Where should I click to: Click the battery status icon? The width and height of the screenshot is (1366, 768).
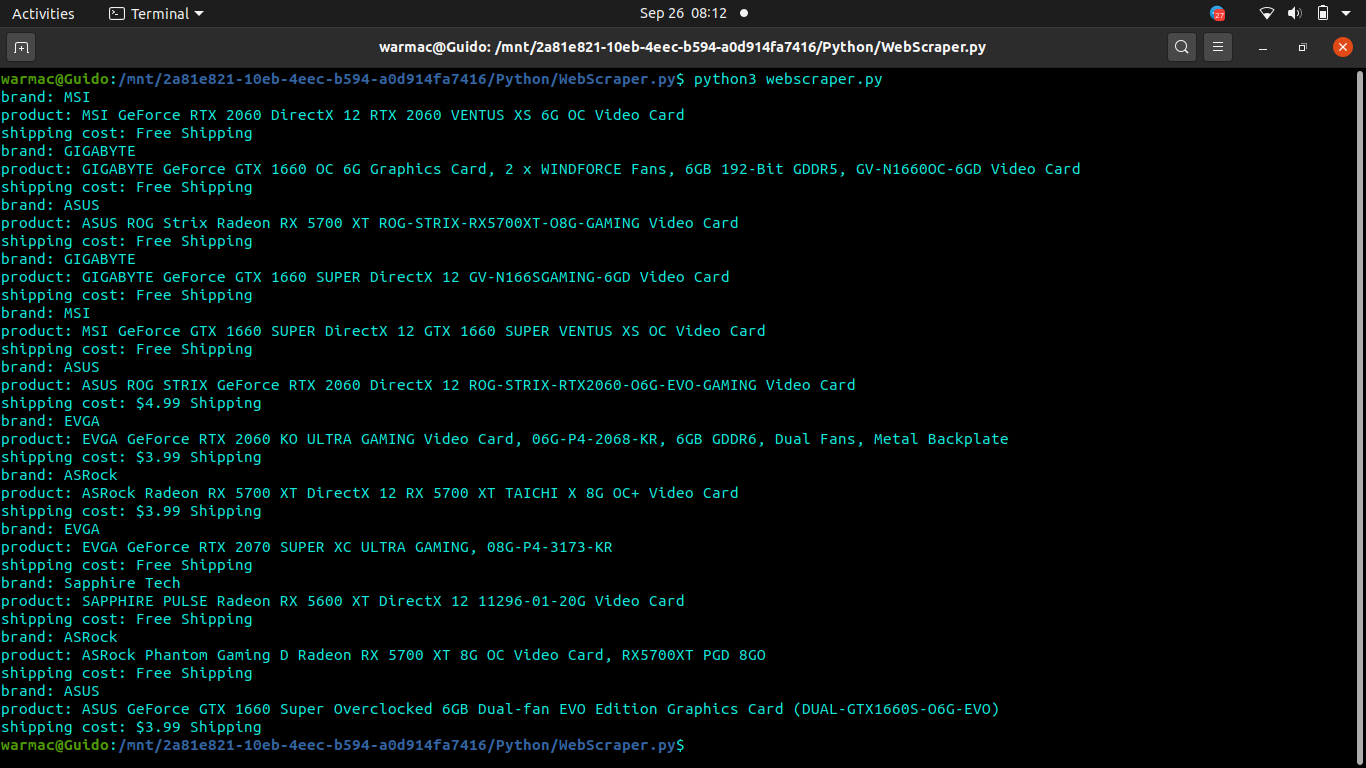(1322, 14)
